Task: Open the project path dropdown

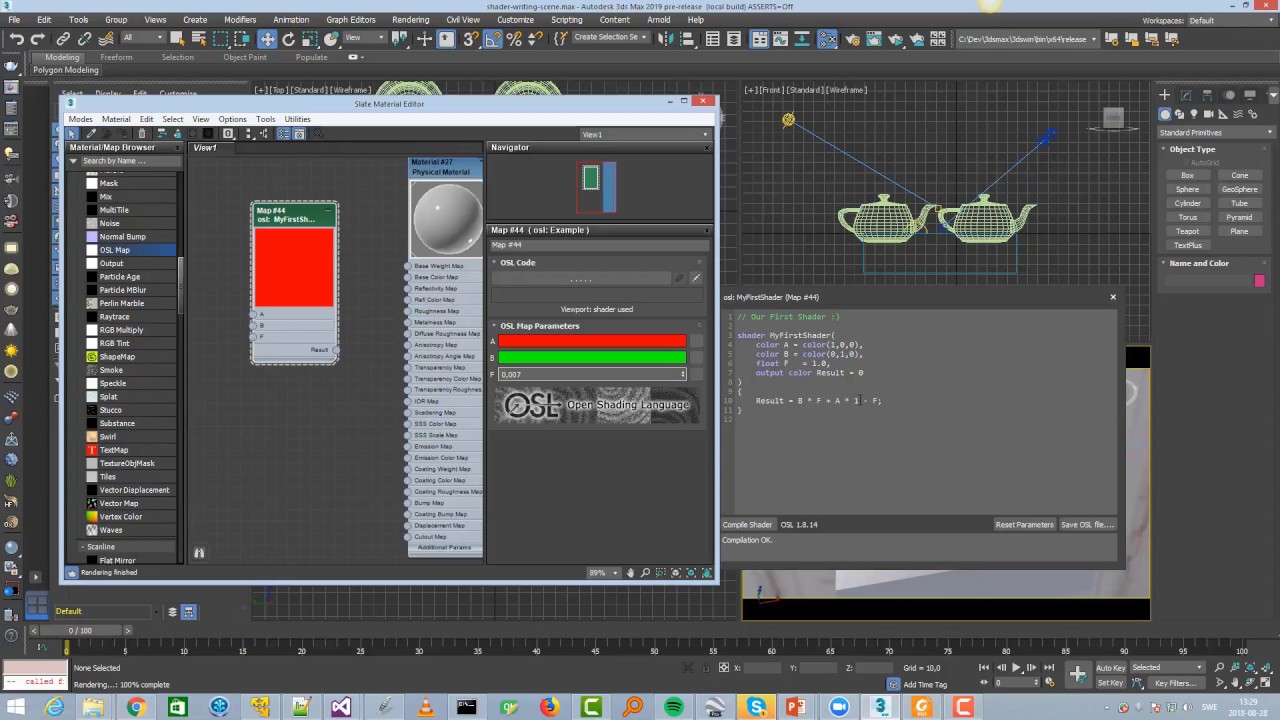Action: tap(1026, 39)
